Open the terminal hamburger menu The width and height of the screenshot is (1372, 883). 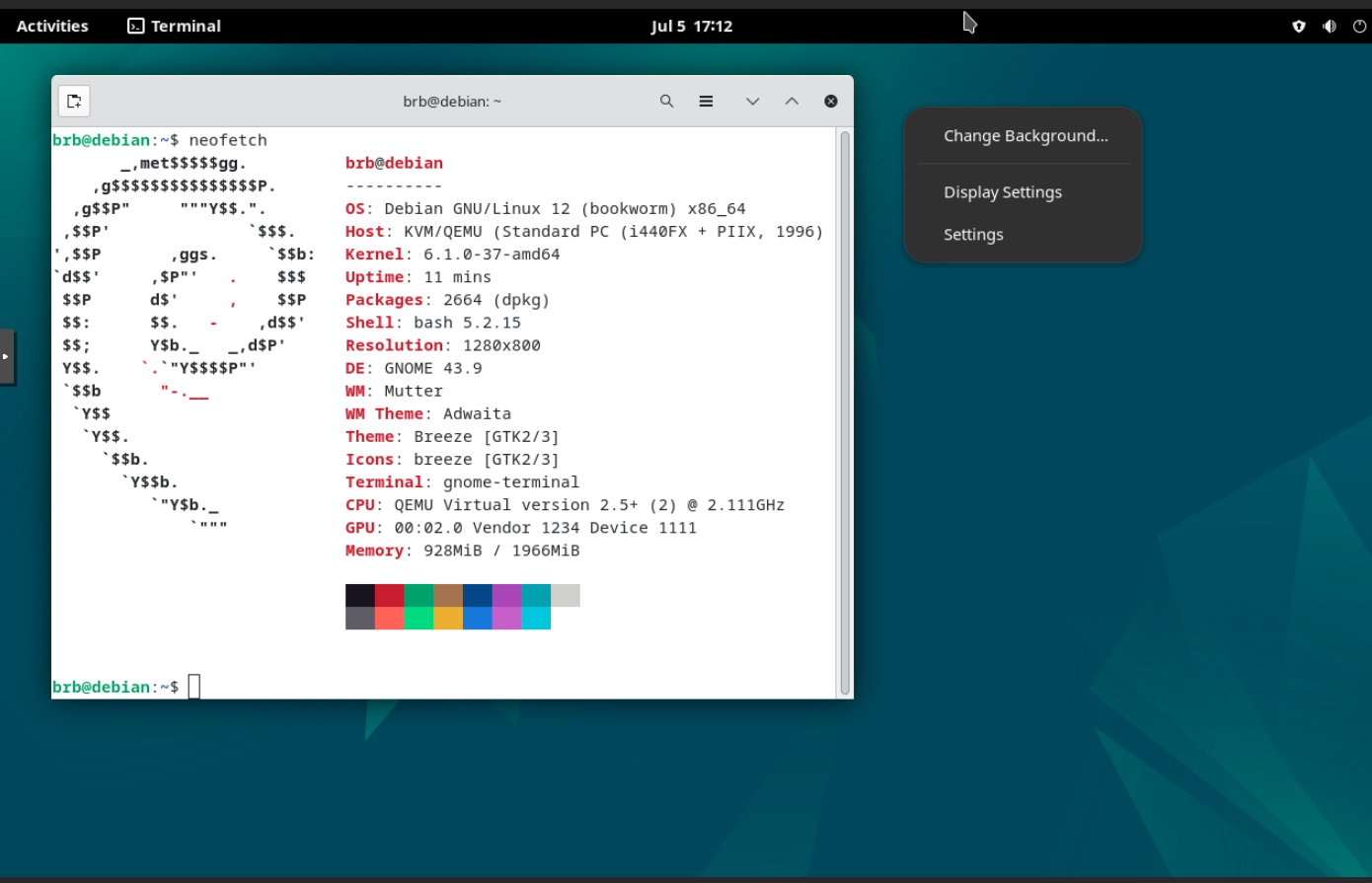pyautogui.click(x=706, y=101)
